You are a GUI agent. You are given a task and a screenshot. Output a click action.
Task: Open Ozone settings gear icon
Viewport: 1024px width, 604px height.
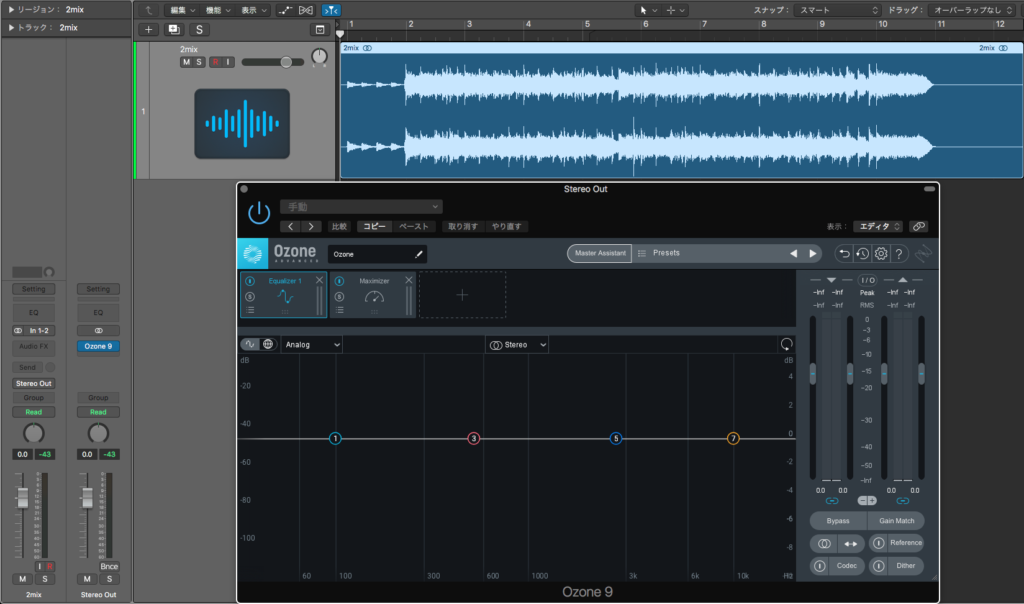881,253
